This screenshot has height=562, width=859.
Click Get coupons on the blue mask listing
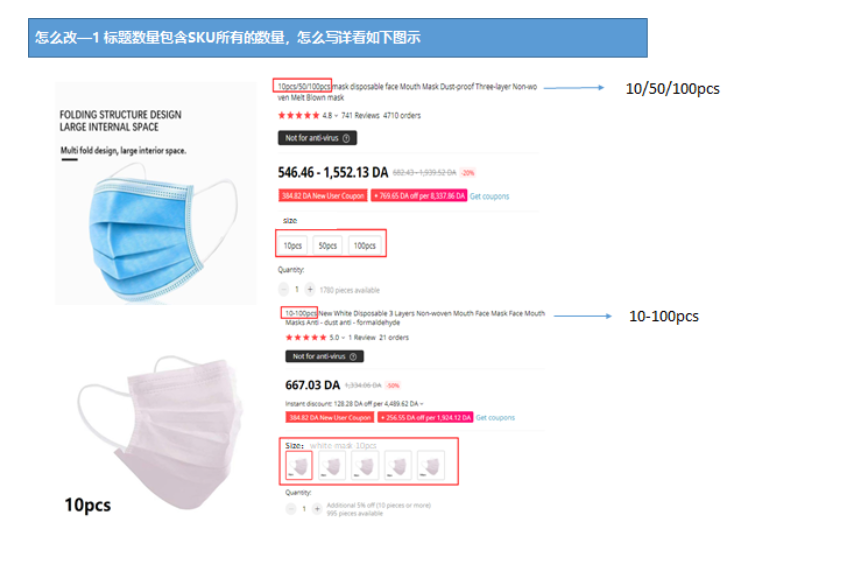489,196
